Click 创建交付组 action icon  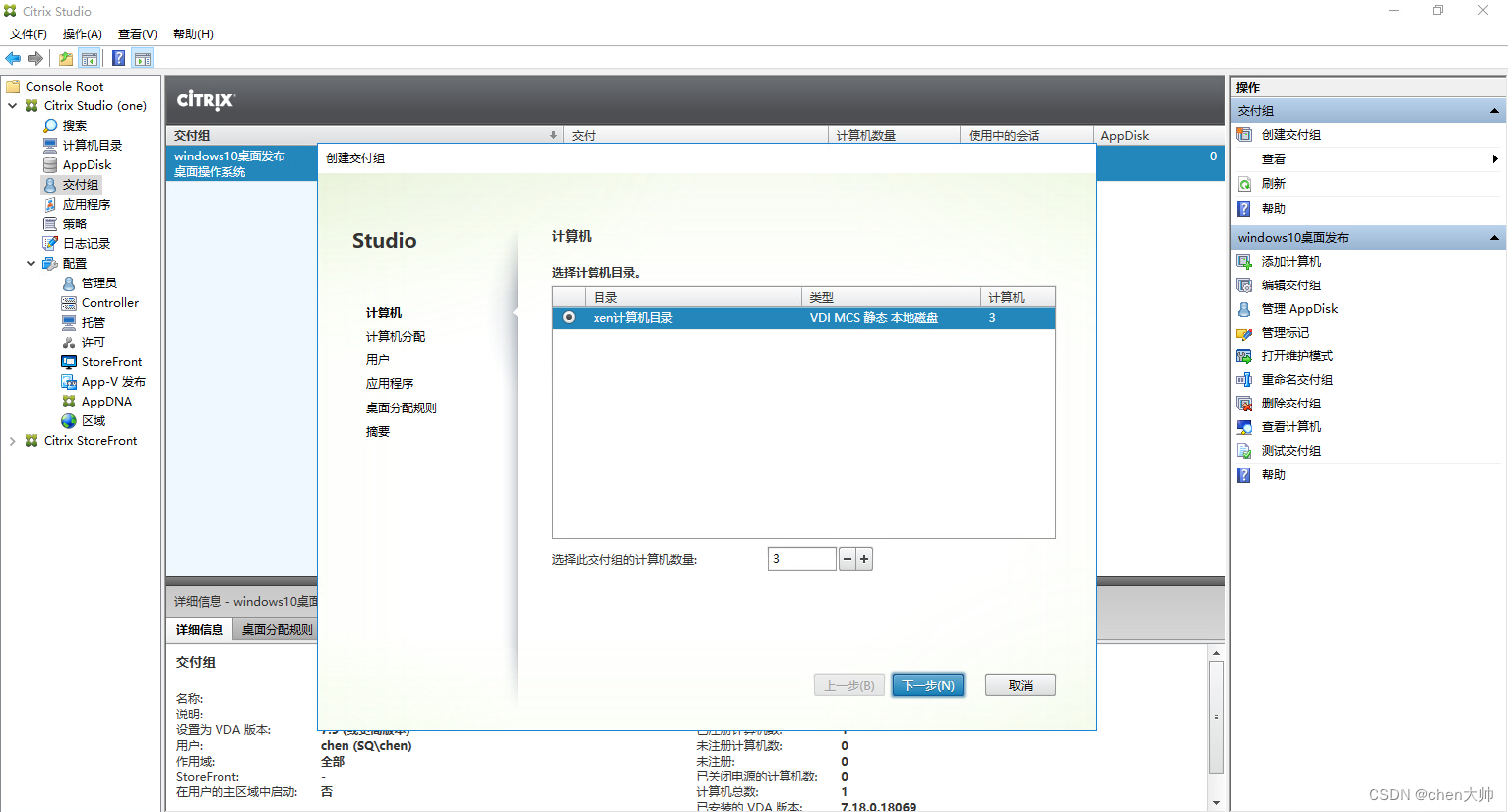click(x=1244, y=135)
